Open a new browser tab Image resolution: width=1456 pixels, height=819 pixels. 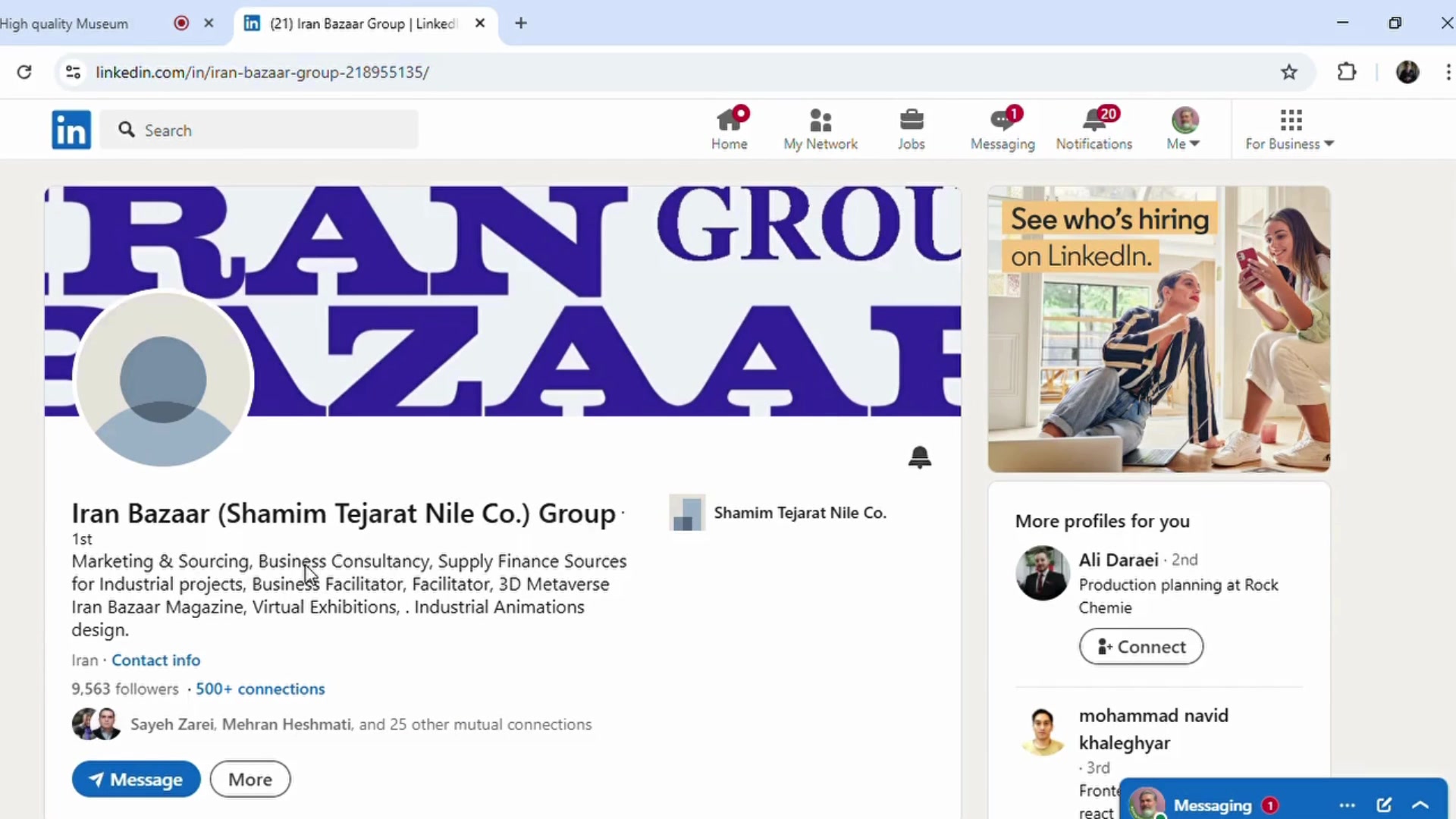521,24
